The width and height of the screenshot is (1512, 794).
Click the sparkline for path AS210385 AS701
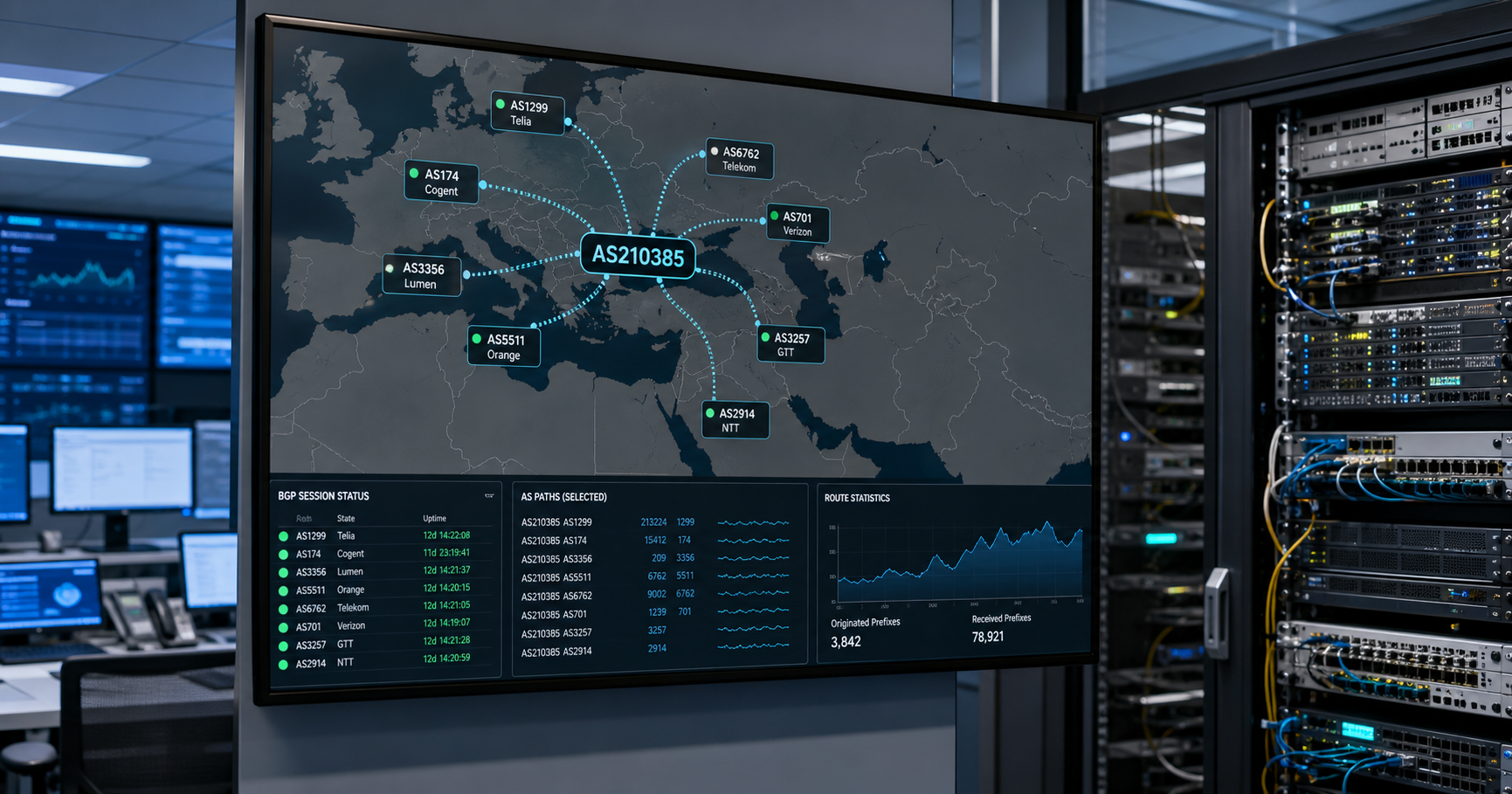tap(753, 611)
